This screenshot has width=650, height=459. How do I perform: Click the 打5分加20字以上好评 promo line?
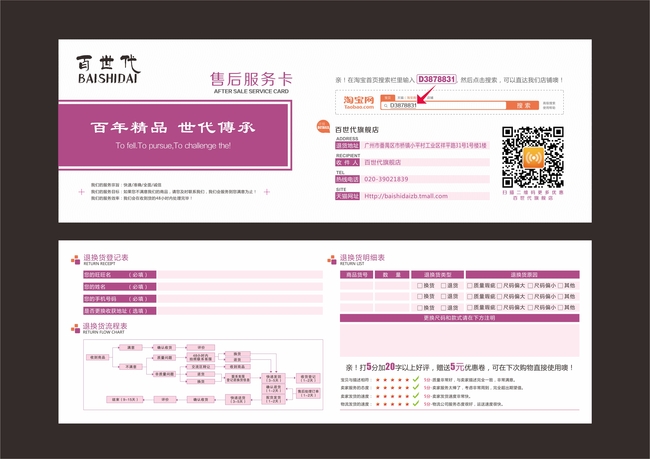[x=459, y=367]
